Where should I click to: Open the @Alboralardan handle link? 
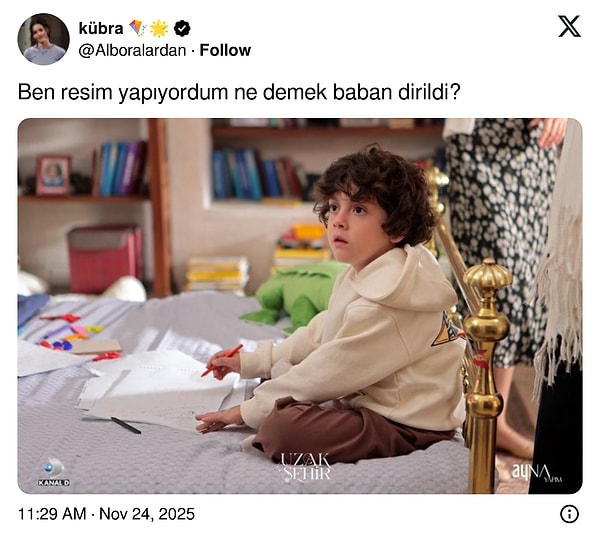pyautogui.click(x=132, y=50)
